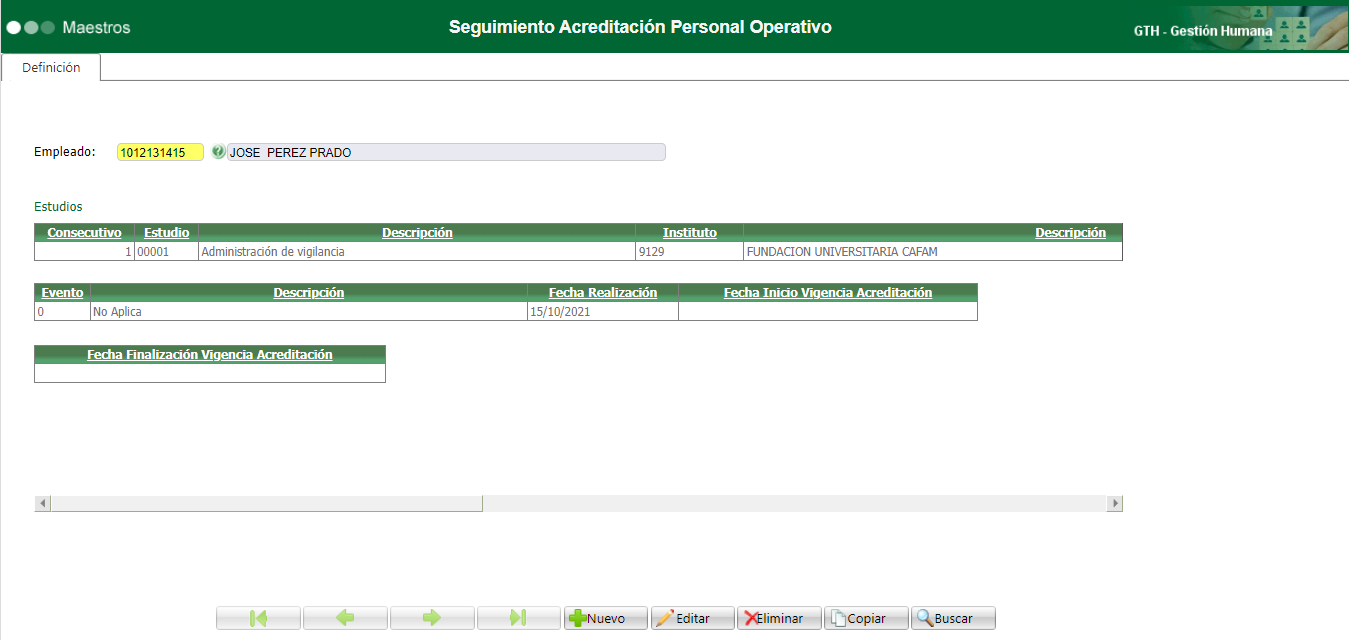This screenshot has height=640, width=1349.
Task: Go to the first record
Action: (x=258, y=618)
